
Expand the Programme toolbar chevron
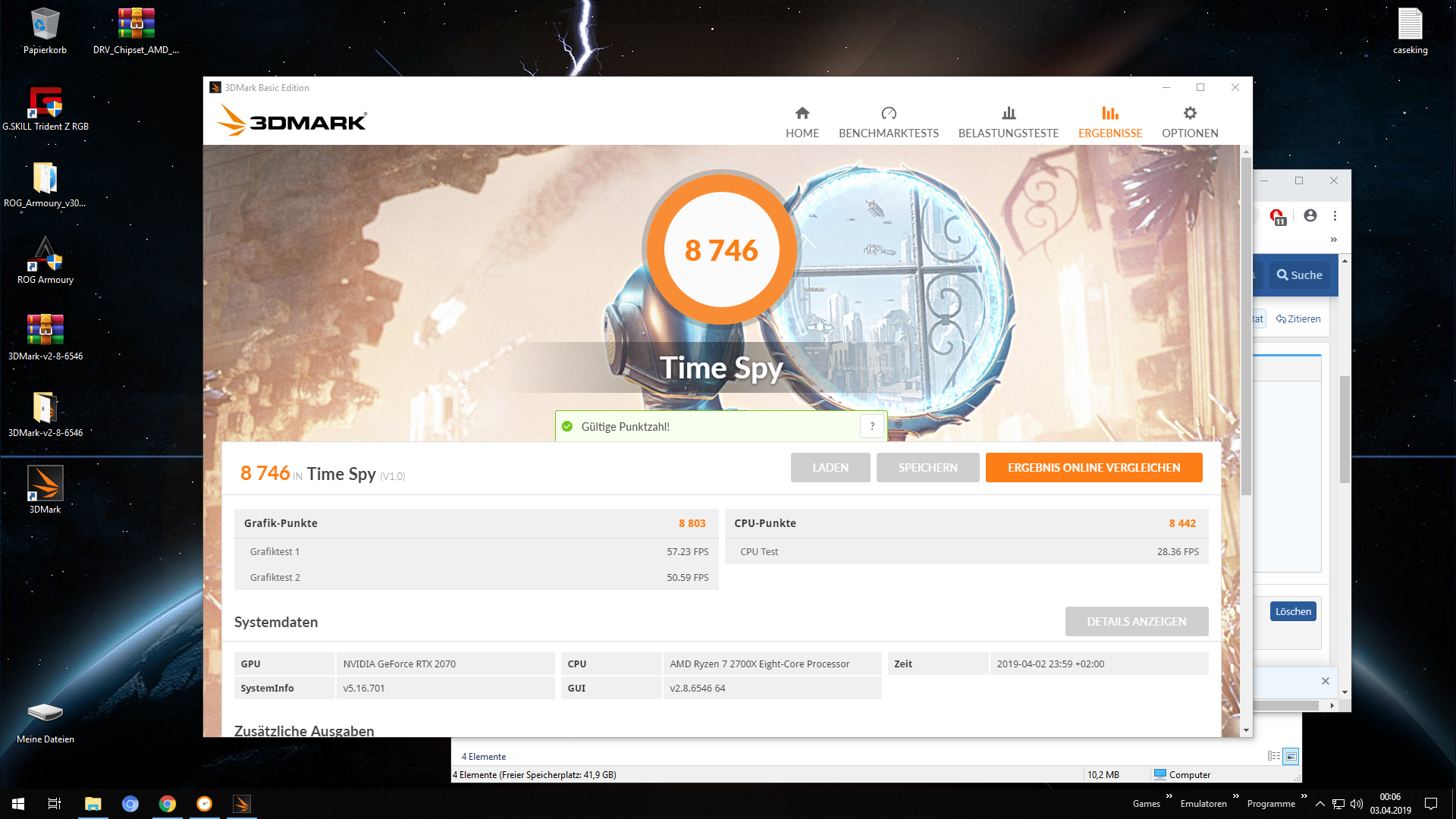1304,795
